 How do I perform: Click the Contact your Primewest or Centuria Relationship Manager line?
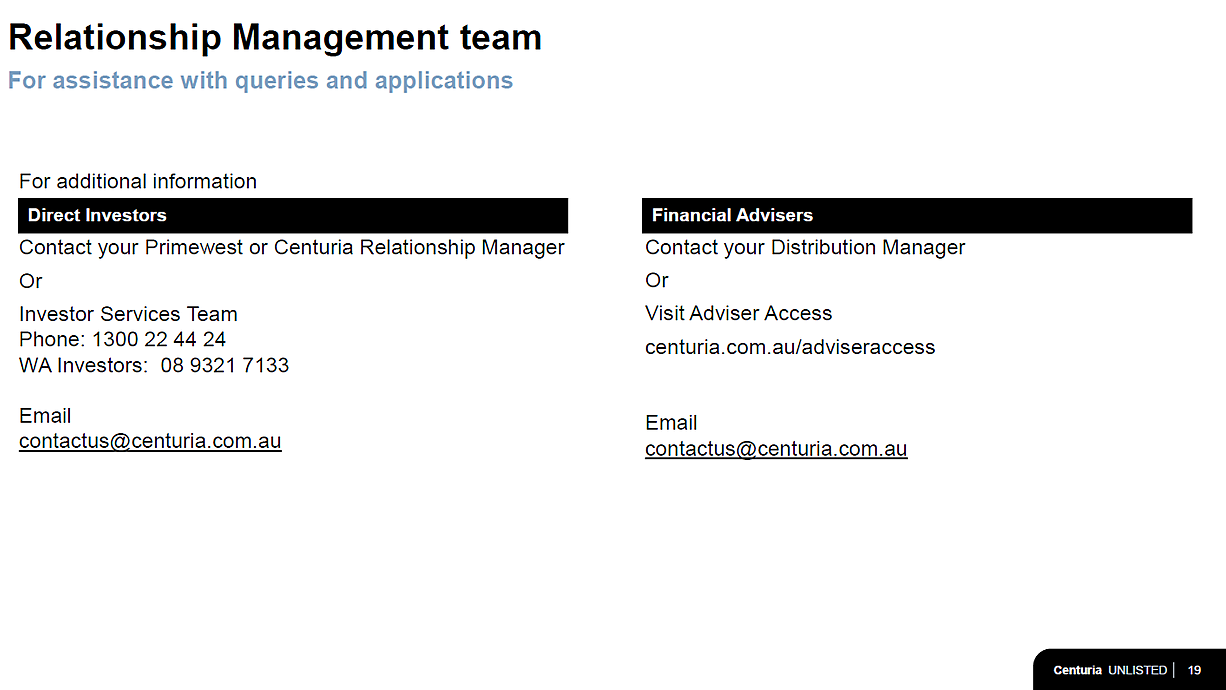click(292, 247)
